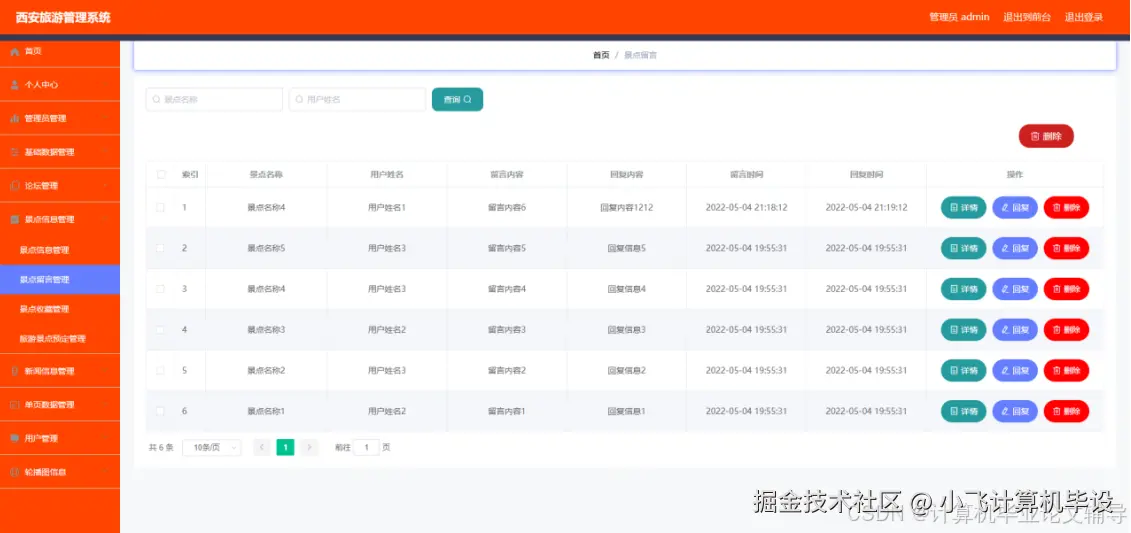Open 详情 for the 留言内容6 row
Screen dimensions: 1131x533
point(964,208)
